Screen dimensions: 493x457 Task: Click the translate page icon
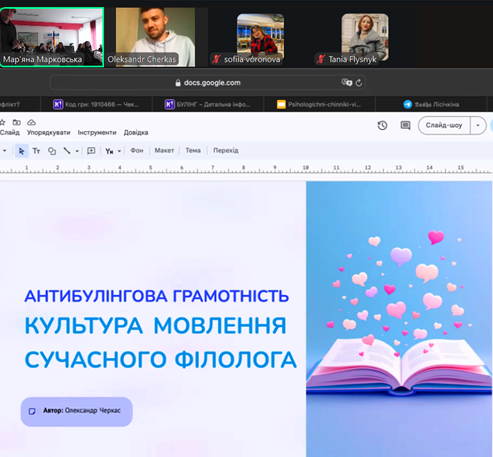pyautogui.click(x=347, y=82)
